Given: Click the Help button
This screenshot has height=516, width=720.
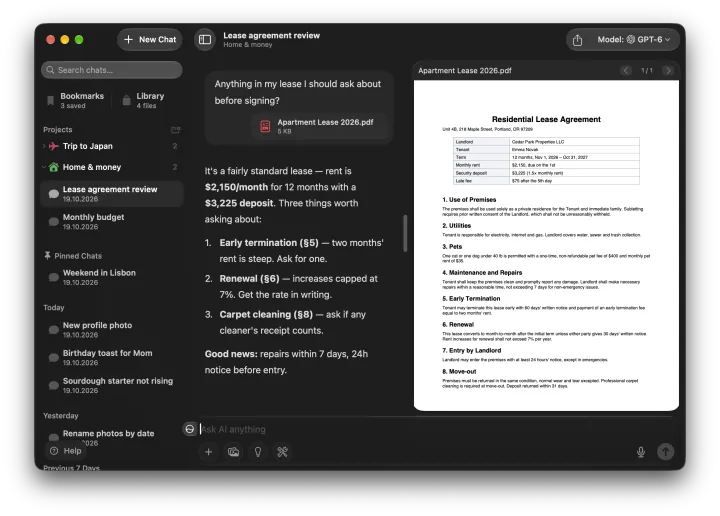Looking at the screenshot, I should [66, 451].
